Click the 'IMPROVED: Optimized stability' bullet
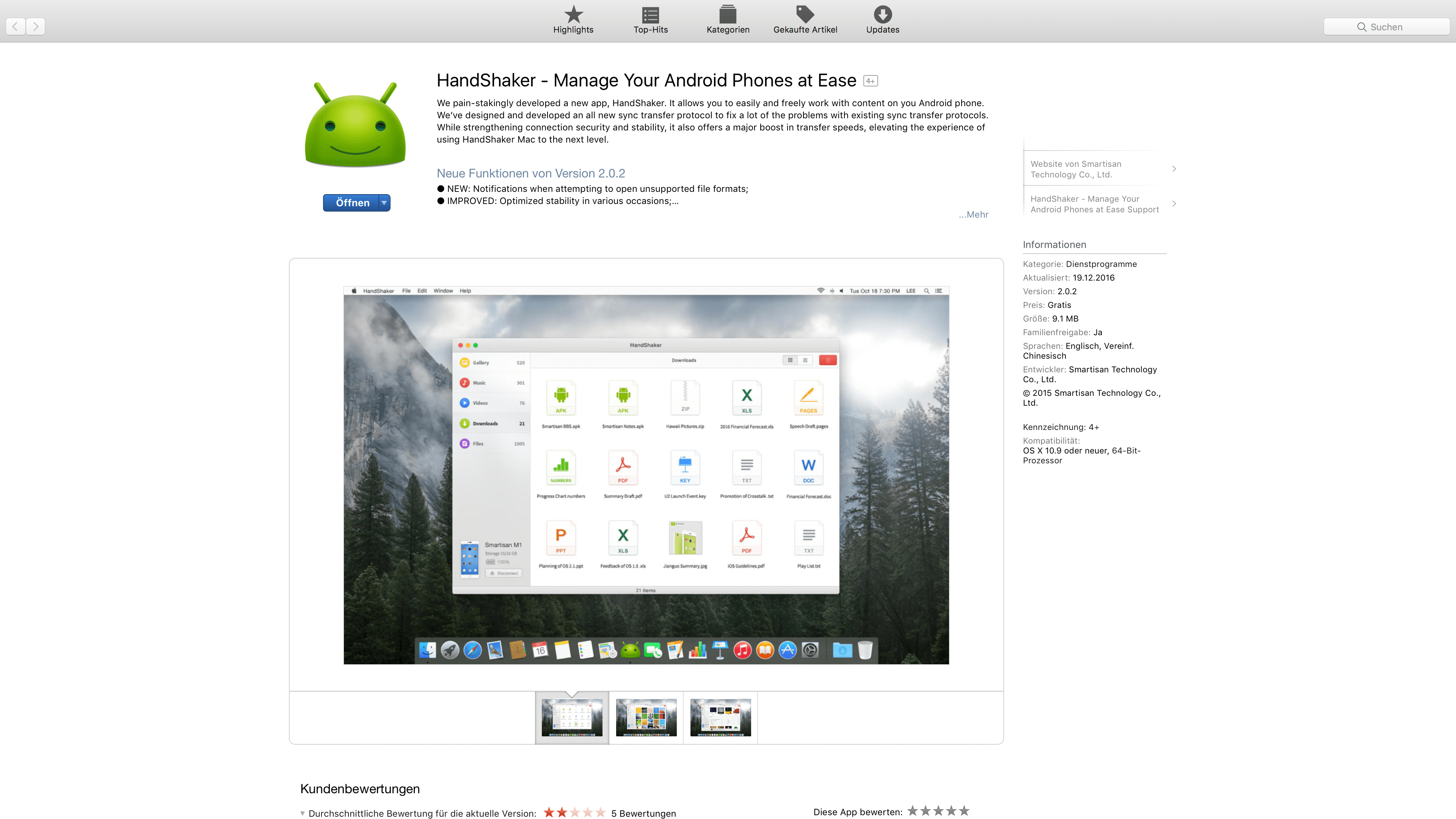 [x=557, y=201]
